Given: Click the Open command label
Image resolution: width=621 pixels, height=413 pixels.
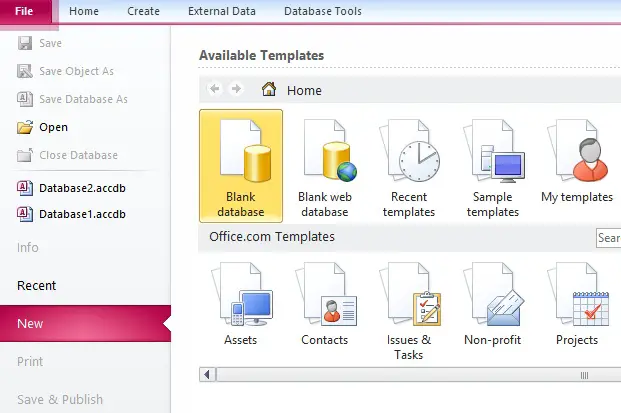Looking at the screenshot, I should pos(53,127).
